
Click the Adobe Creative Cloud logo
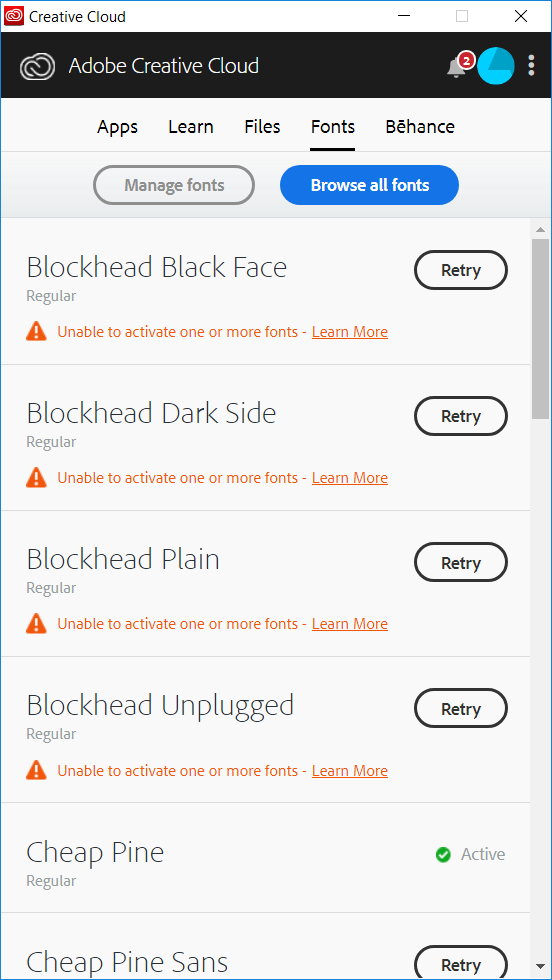tap(38, 66)
